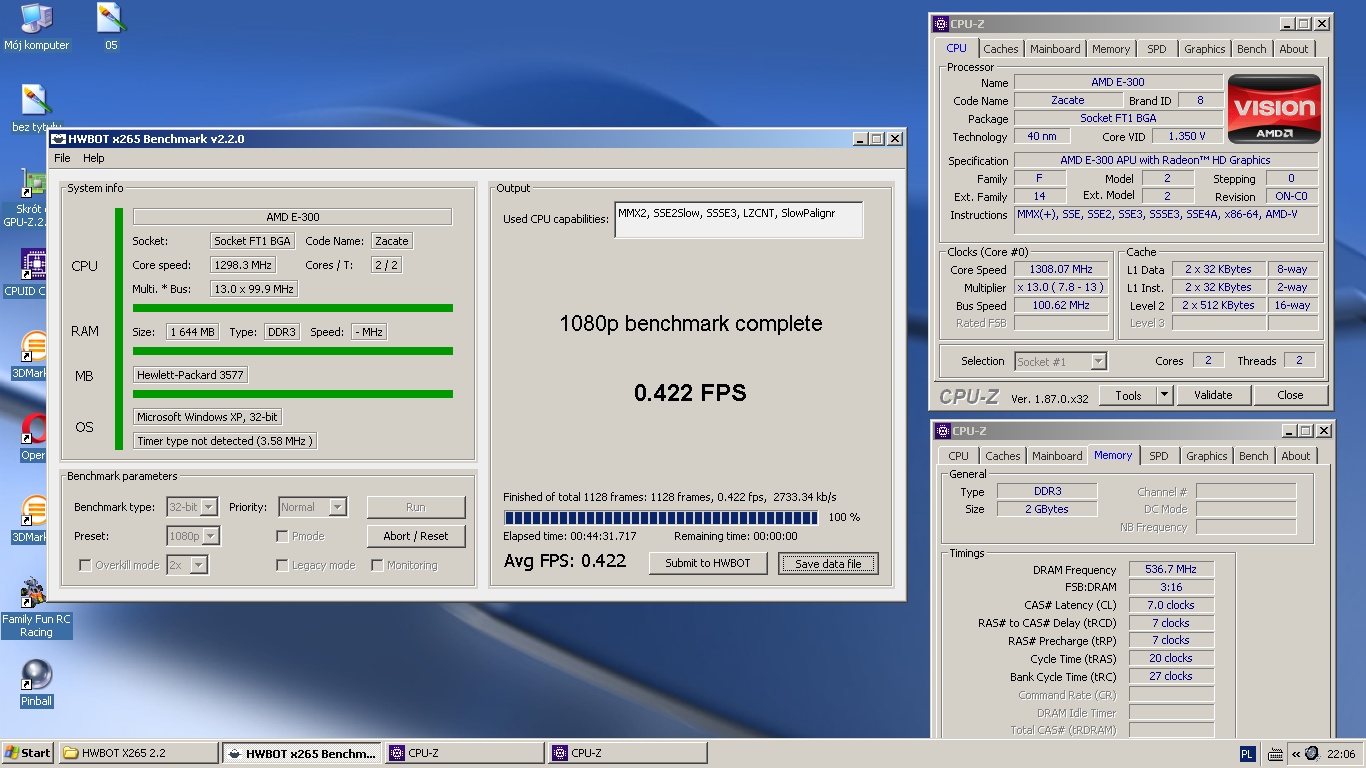The width and height of the screenshot is (1366, 768).
Task: Switch to SPD tab in CPU-Z Memory timings window
Action: [1158, 456]
